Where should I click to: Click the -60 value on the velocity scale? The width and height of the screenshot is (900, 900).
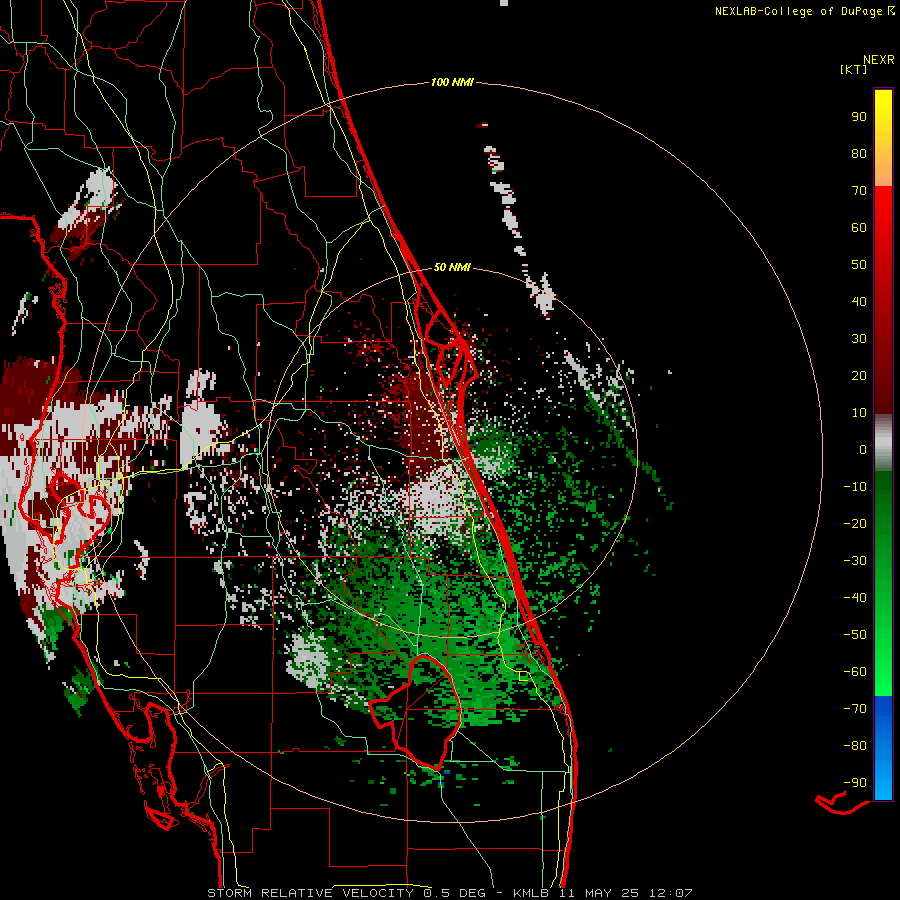pos(855,672)
